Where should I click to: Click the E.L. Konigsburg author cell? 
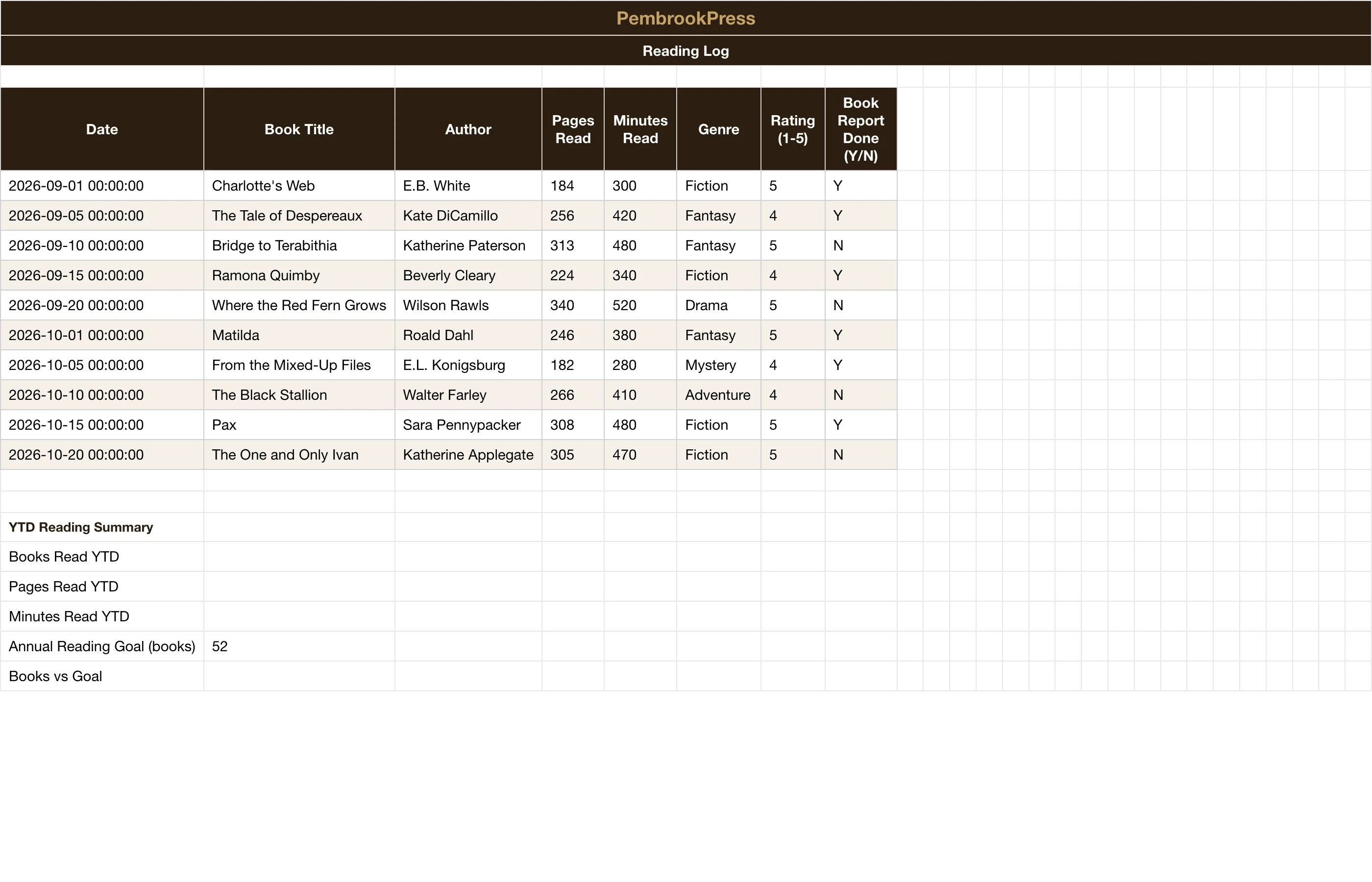click(x=468, y=365)
